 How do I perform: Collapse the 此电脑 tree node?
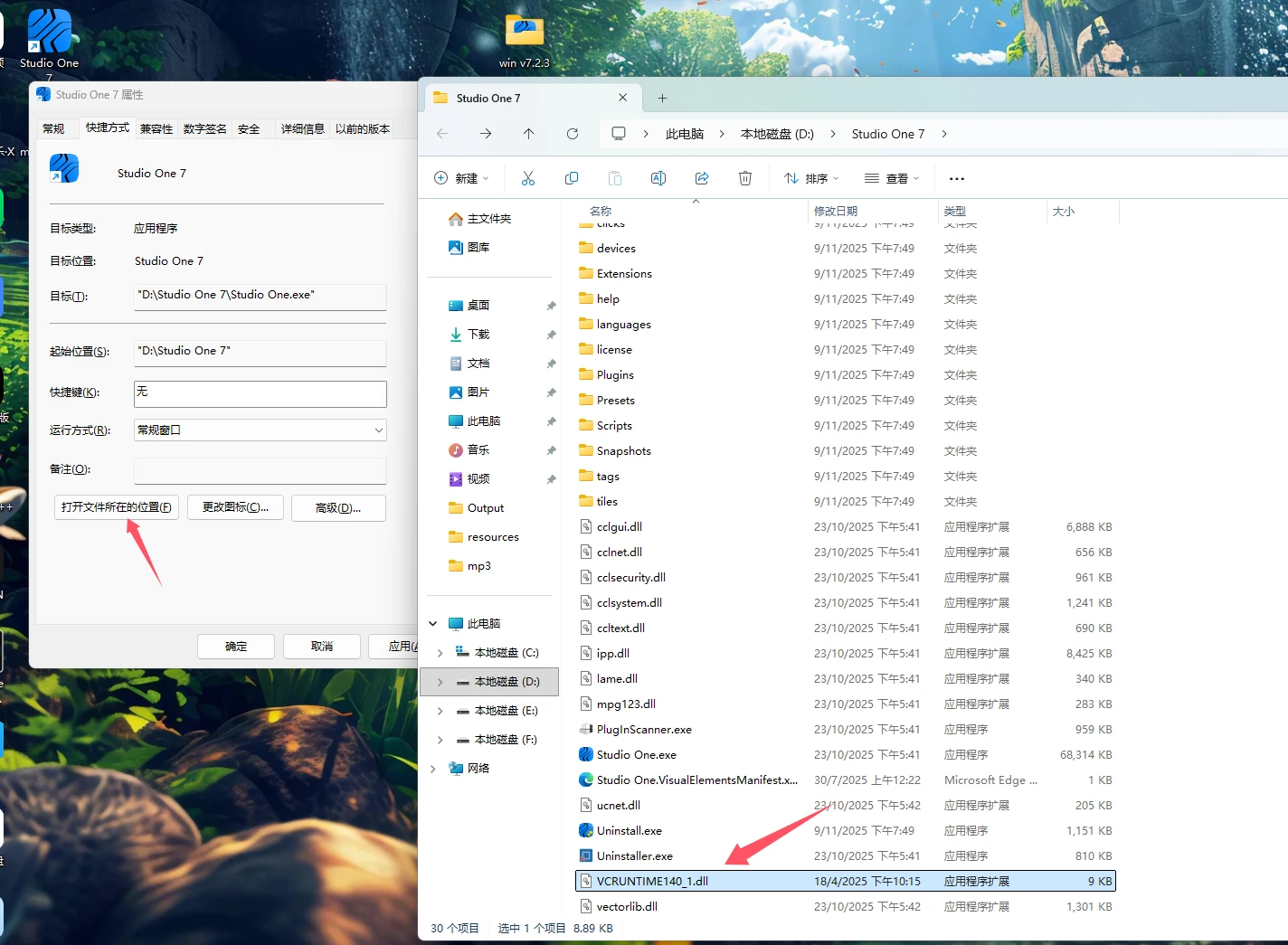point(433,624)
